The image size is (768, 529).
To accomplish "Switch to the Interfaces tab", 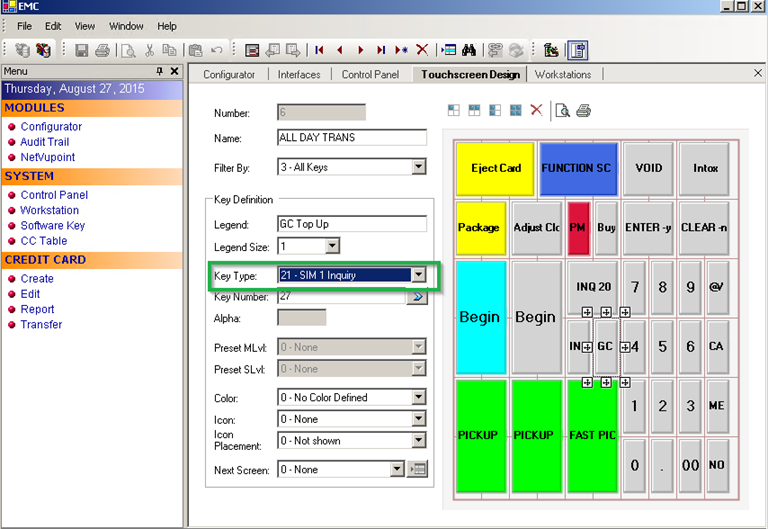I will point(299,74).
